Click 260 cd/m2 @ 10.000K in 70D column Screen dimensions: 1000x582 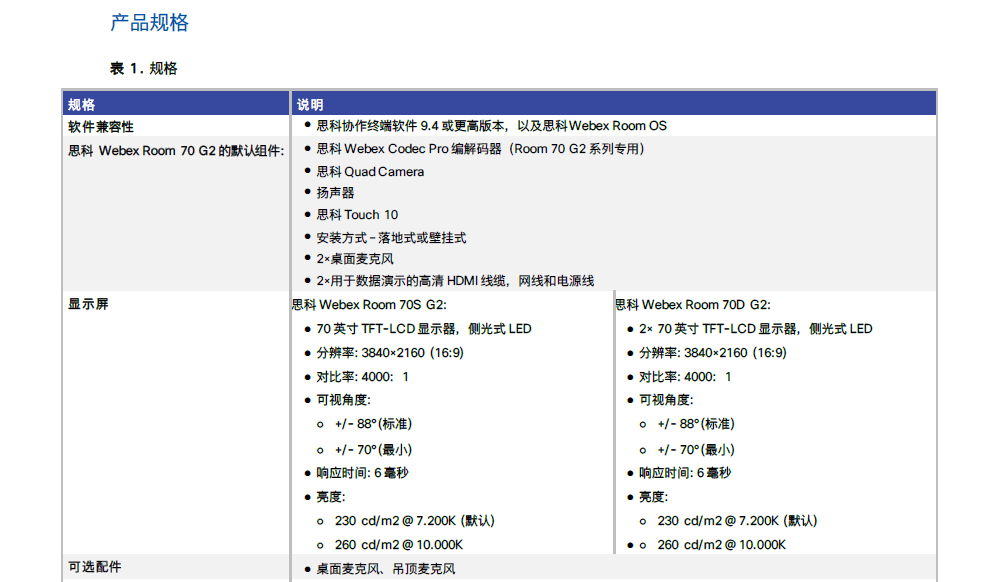[721, 545]
